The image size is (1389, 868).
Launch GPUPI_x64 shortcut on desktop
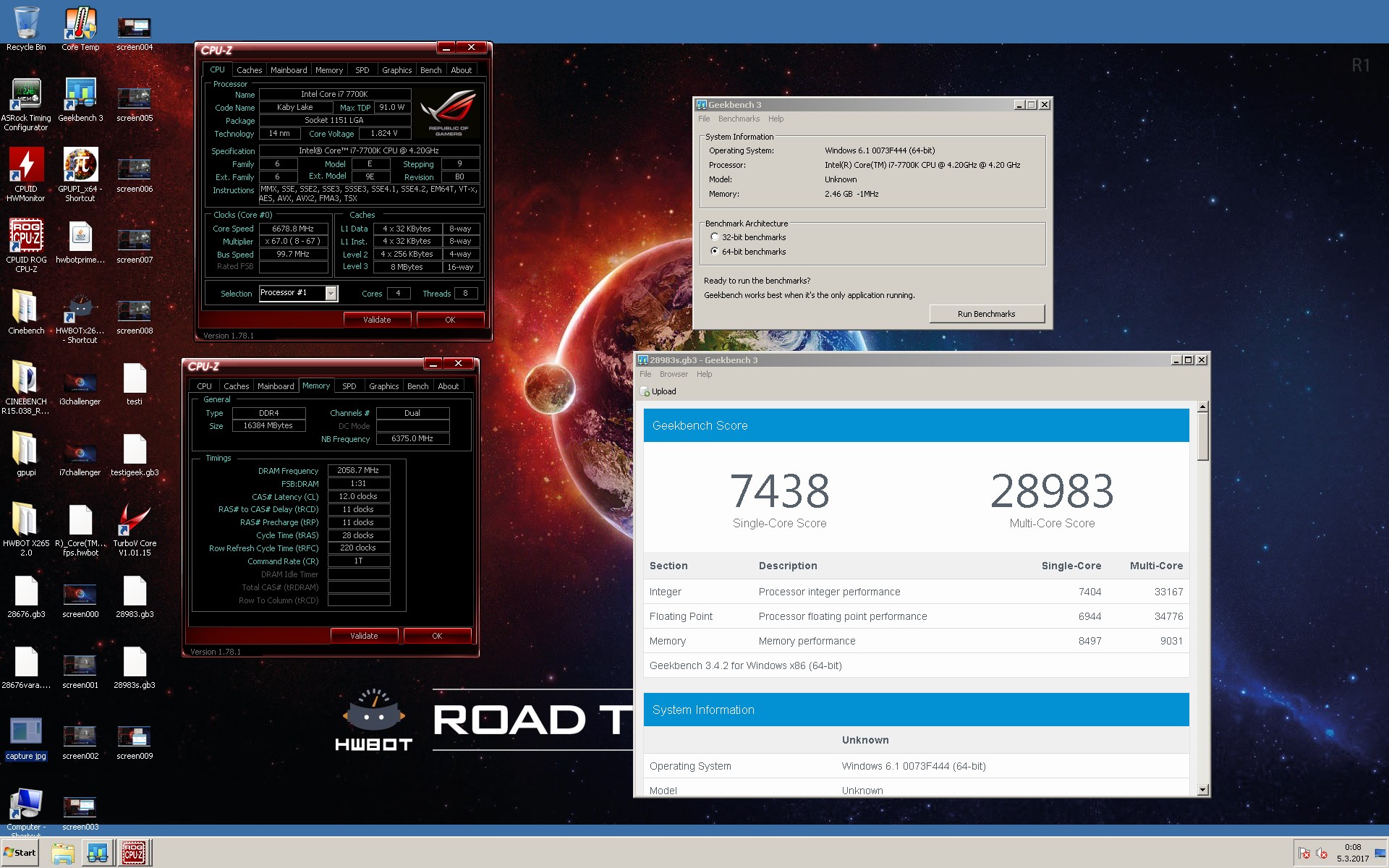coord(80,174)
